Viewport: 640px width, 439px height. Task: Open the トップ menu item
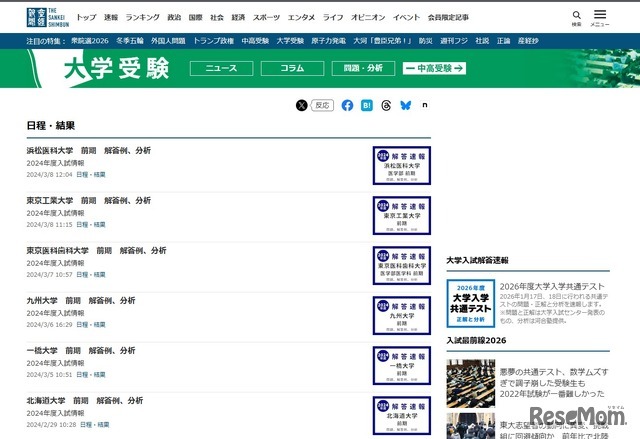(x=87, y=17)
